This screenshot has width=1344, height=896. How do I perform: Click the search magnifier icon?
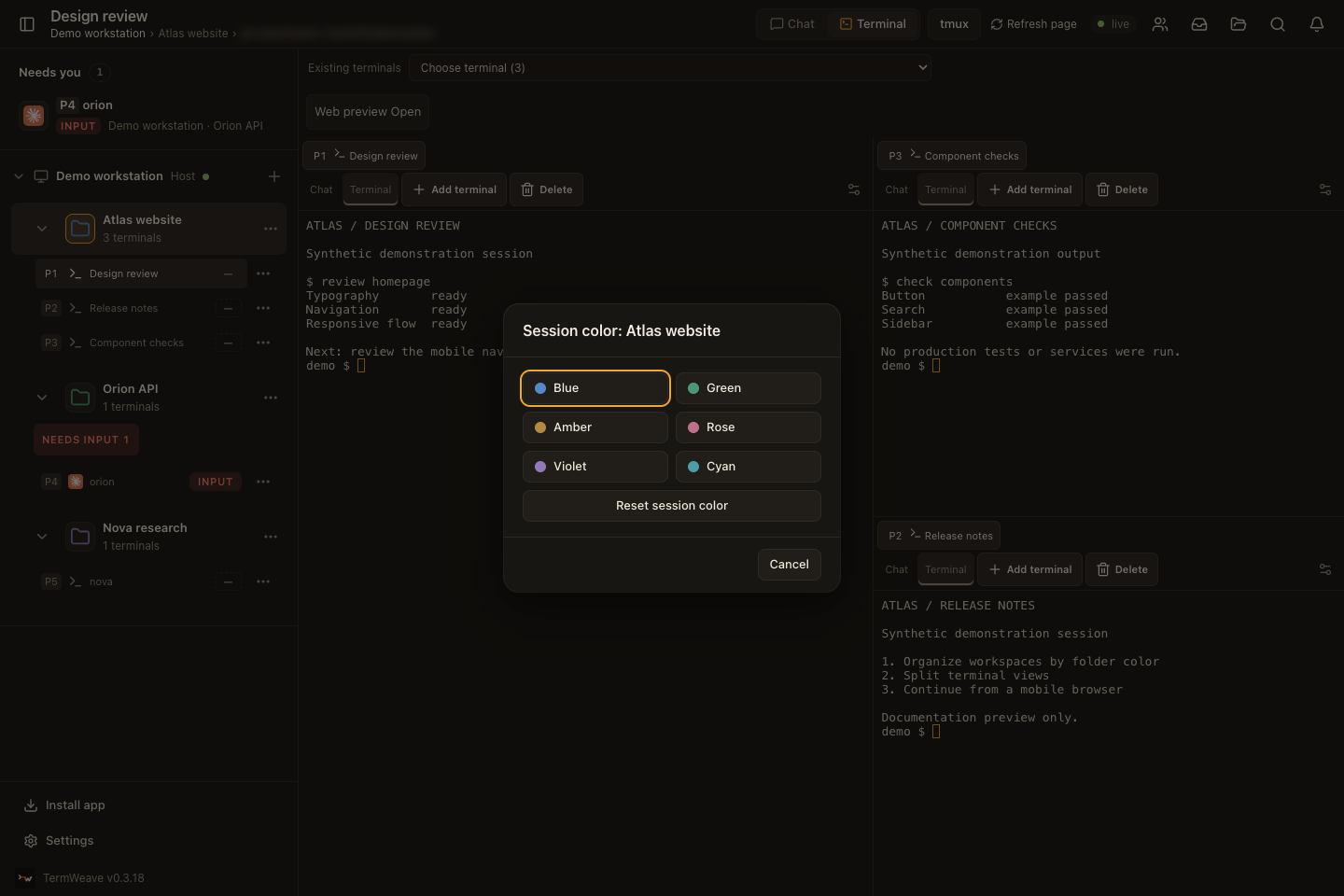tap(1278, 24)
